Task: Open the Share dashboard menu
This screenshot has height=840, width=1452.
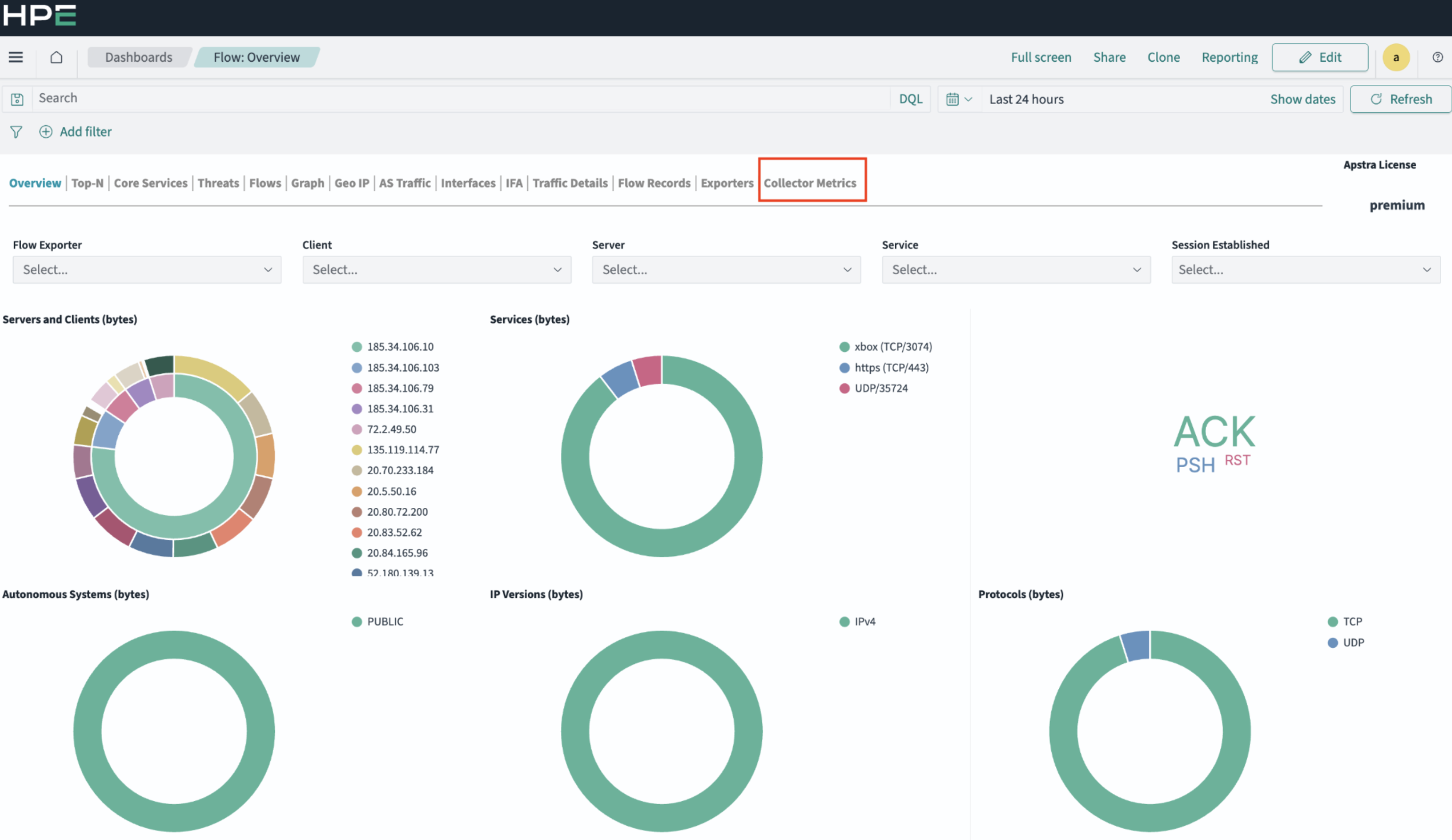Action: (x=1109, y=57)
